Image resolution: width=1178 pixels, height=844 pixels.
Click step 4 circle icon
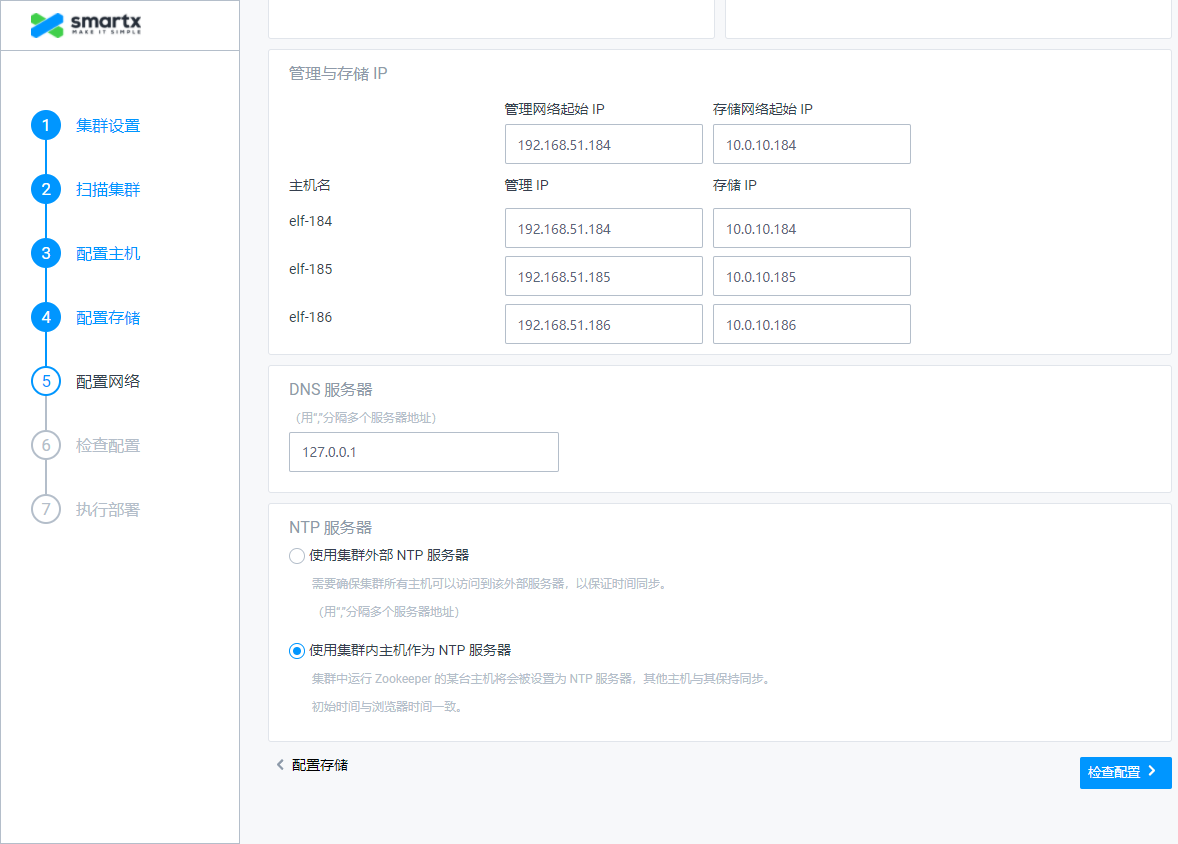pos(46,318)
